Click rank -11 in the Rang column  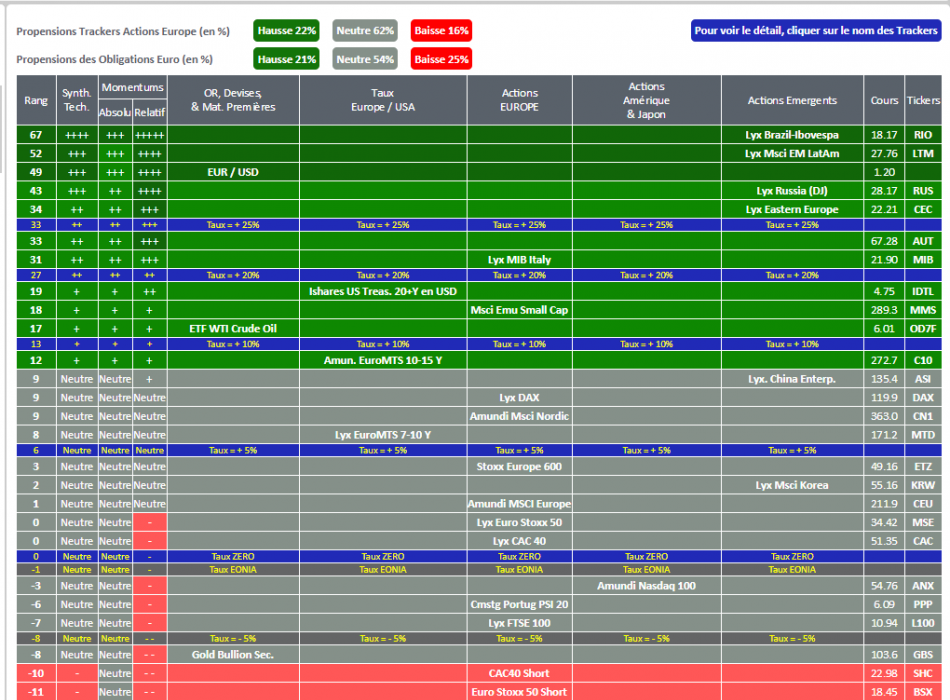click(x=36, y=692)
